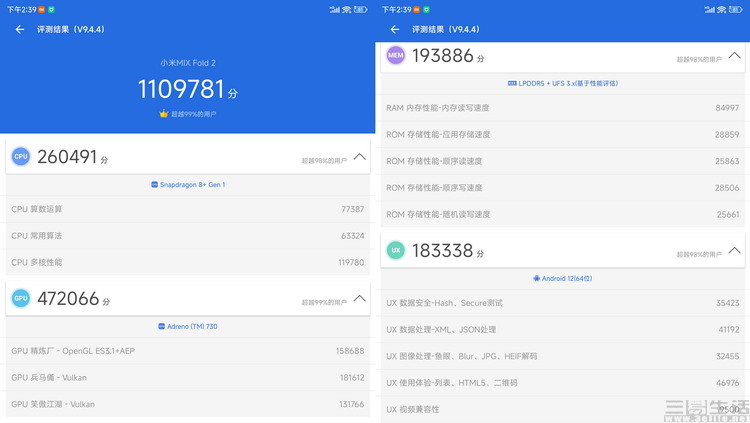Tap the GPU badge icon
The width and height of the screenshot is (750, 423).
click(x=21, y=298)
